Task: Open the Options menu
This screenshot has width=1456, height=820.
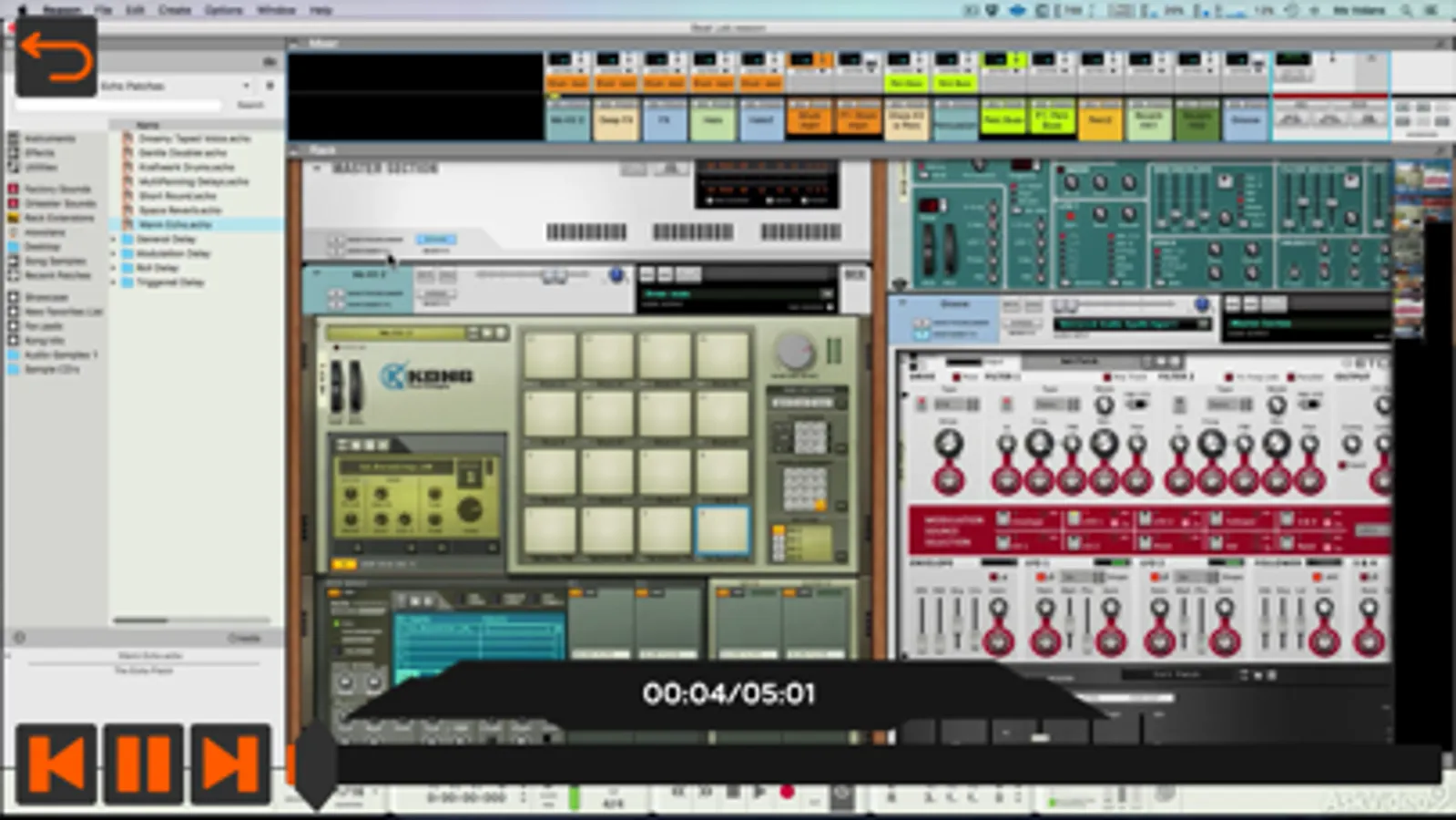Action: [223, 10]
